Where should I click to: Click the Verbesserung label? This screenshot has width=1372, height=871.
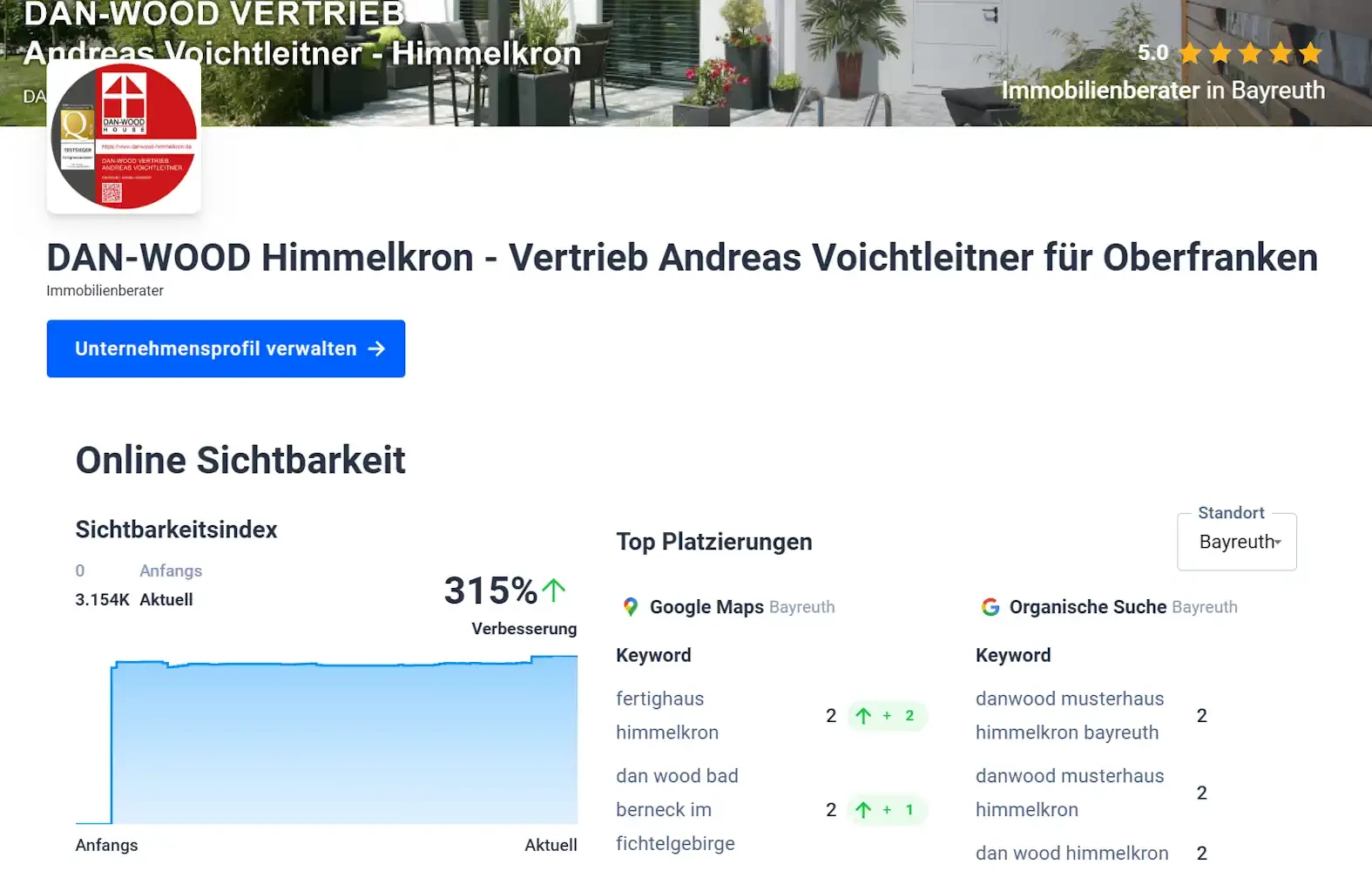[524, 629]
